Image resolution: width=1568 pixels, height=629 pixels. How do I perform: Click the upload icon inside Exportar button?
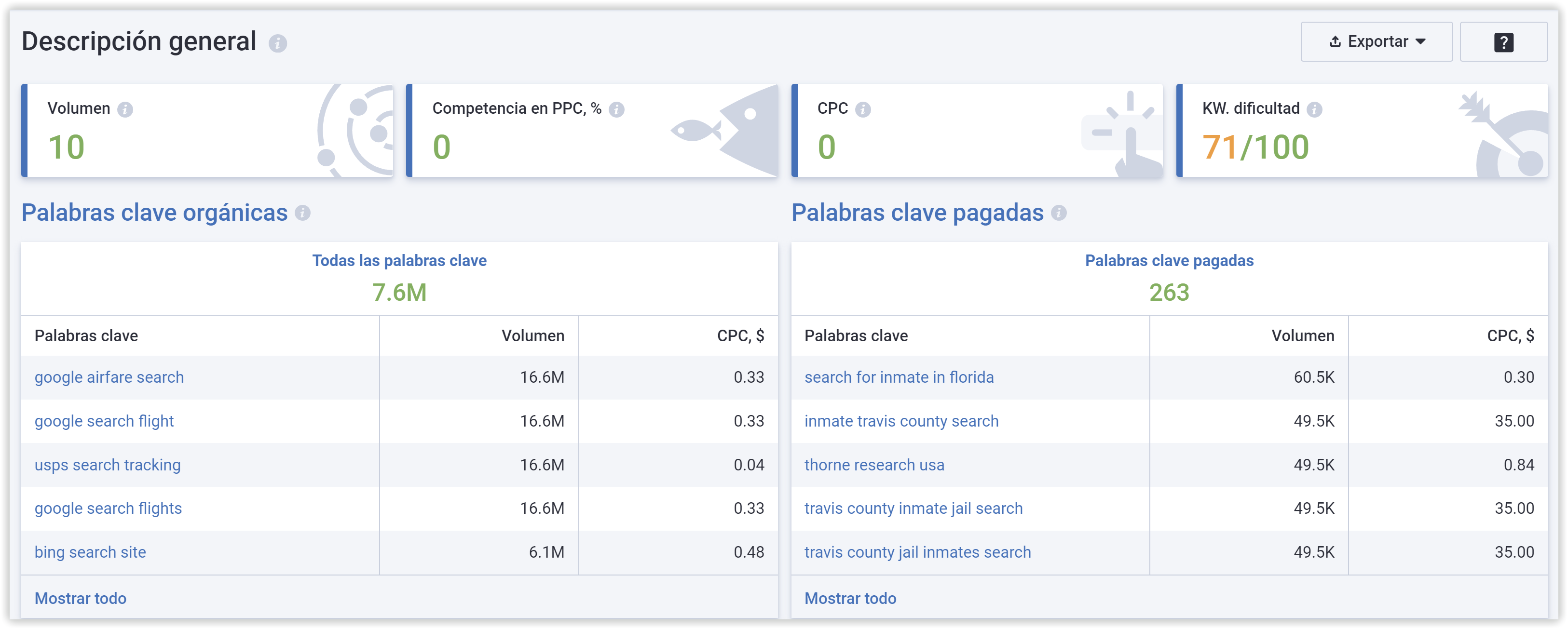tap(1336, 41)
